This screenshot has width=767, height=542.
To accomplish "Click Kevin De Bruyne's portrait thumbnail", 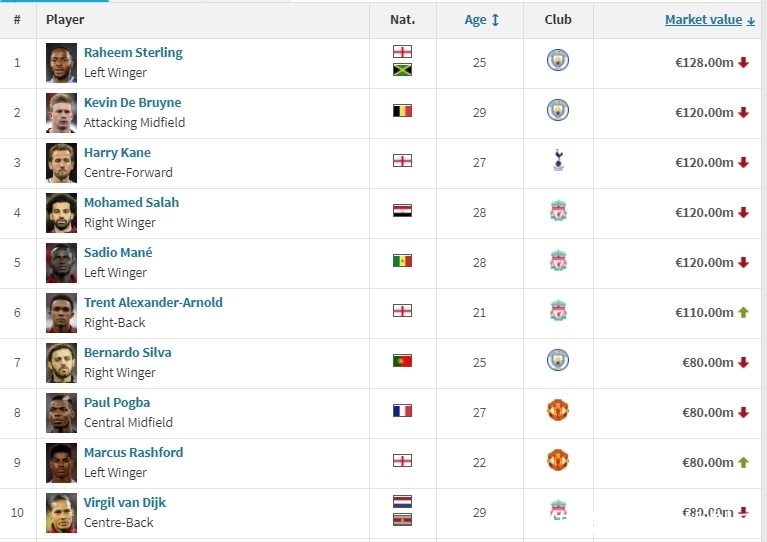I will [x=61, y=112].
